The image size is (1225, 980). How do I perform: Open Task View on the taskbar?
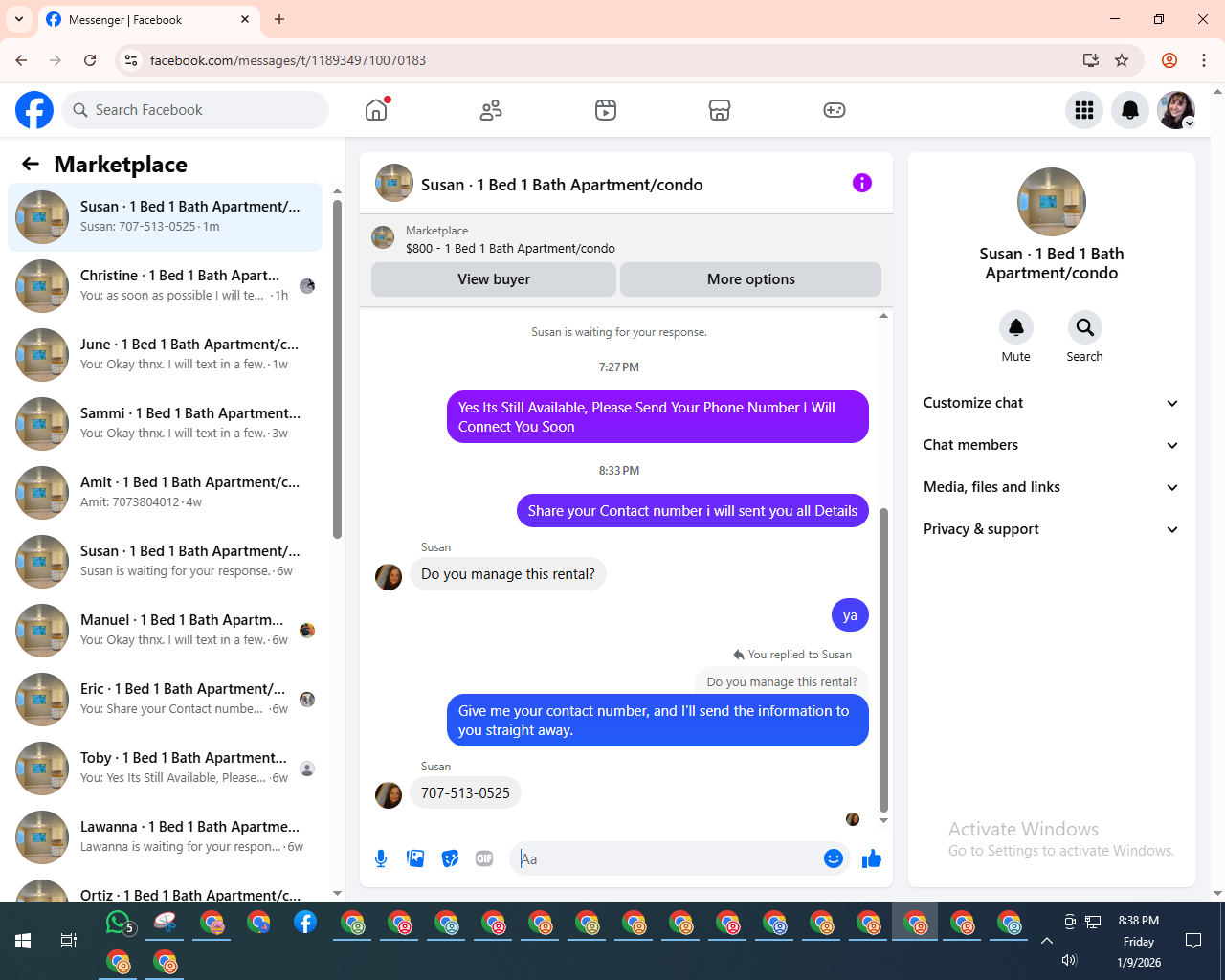pyautogui.click(x=69, y=941)
